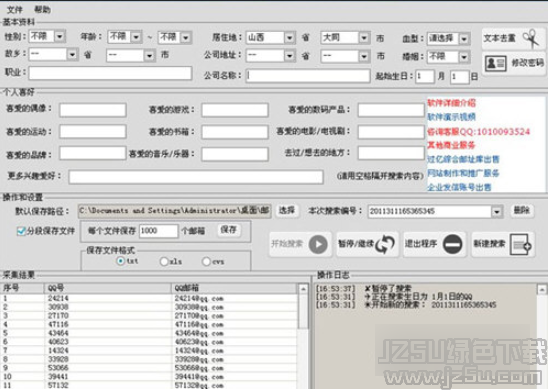This screenshot has width=548, height=390.
Task: Open the 文件 menu
Action: click(15, 9)
